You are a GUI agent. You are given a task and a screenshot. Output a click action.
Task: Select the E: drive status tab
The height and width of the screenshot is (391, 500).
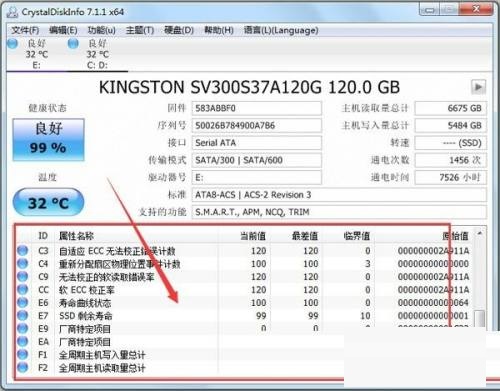[x=36, y=54]
